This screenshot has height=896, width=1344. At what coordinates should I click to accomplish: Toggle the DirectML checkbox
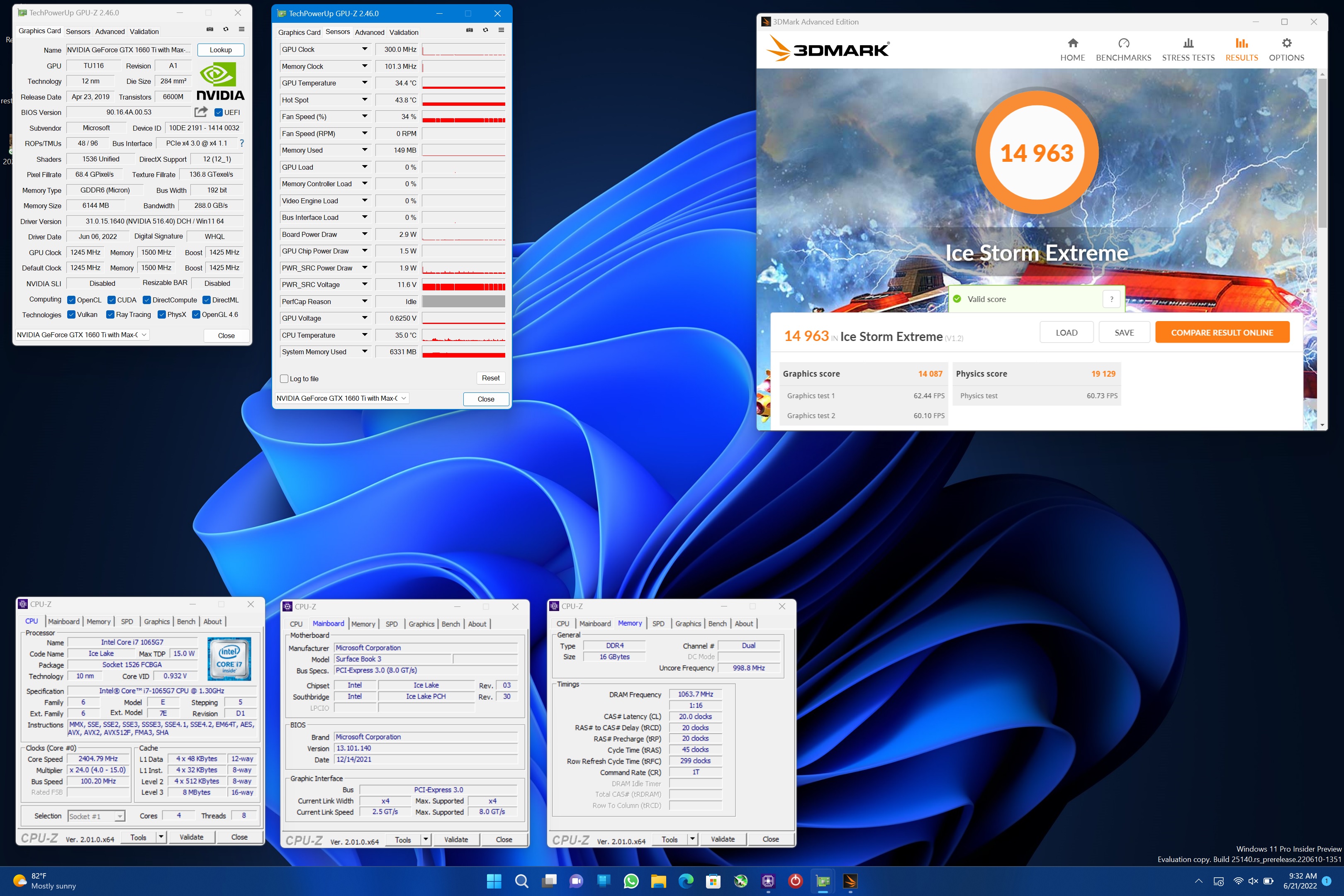pyautogui.click(x=207, y=300)
